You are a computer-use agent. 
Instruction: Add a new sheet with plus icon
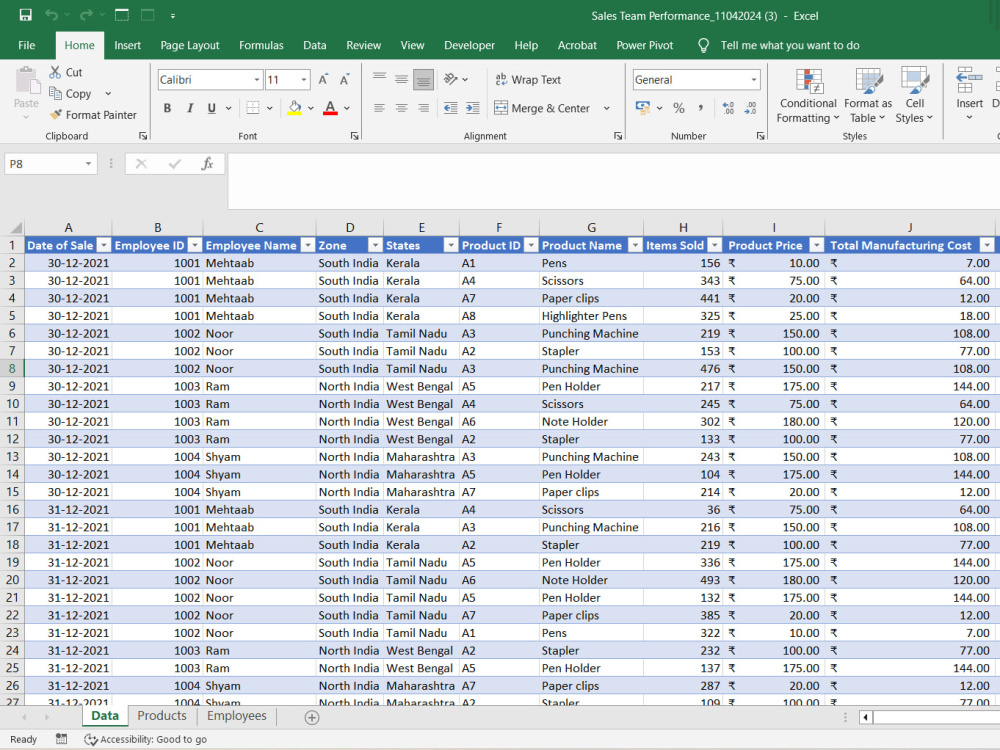tap(312, 717)
